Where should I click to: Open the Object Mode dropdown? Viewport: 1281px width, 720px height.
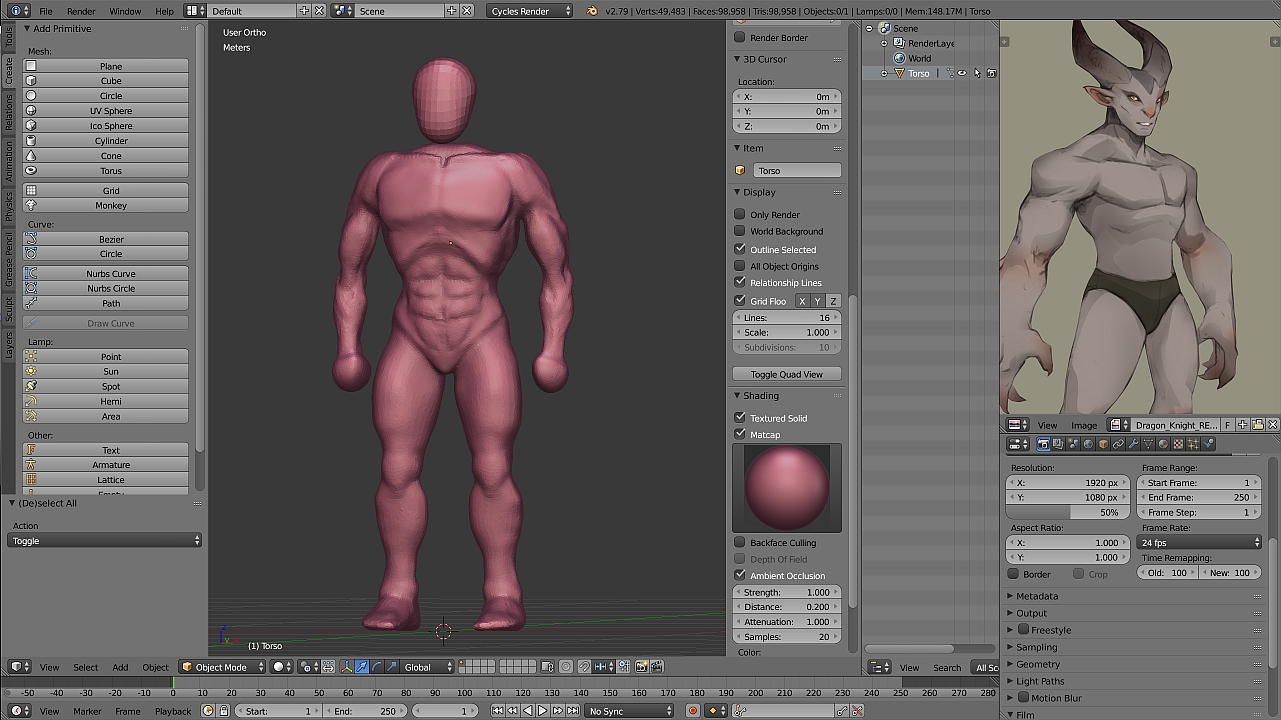[222, 667]
